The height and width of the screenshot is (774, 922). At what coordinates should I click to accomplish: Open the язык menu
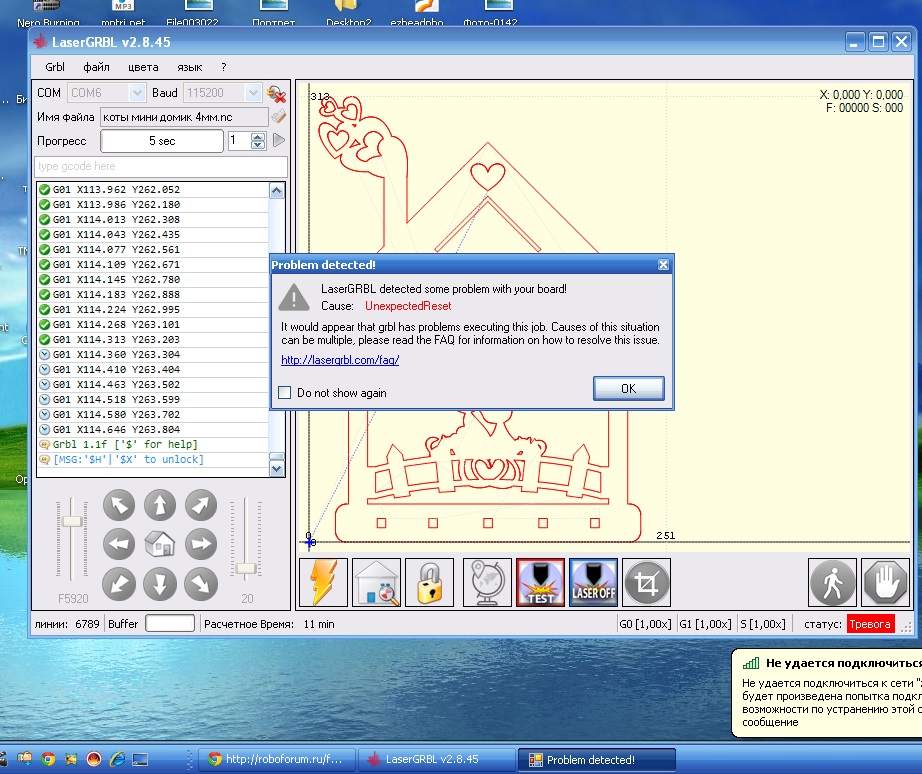(190, 67)
